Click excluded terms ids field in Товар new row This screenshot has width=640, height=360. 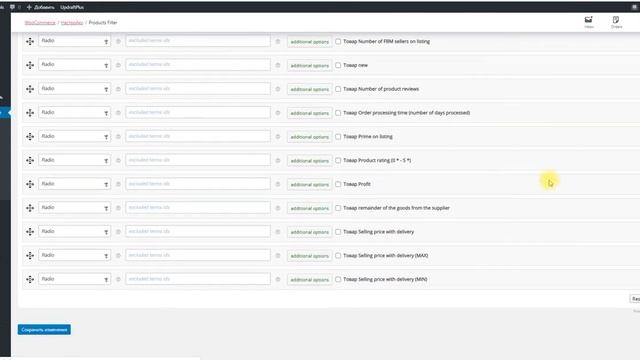tap(198, 64)
